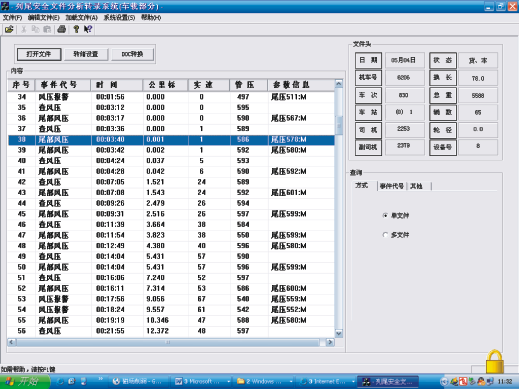Switch to the 2 Windows taskbar group
This screenshot has height=389, width=519.
(x=265, y=381)
